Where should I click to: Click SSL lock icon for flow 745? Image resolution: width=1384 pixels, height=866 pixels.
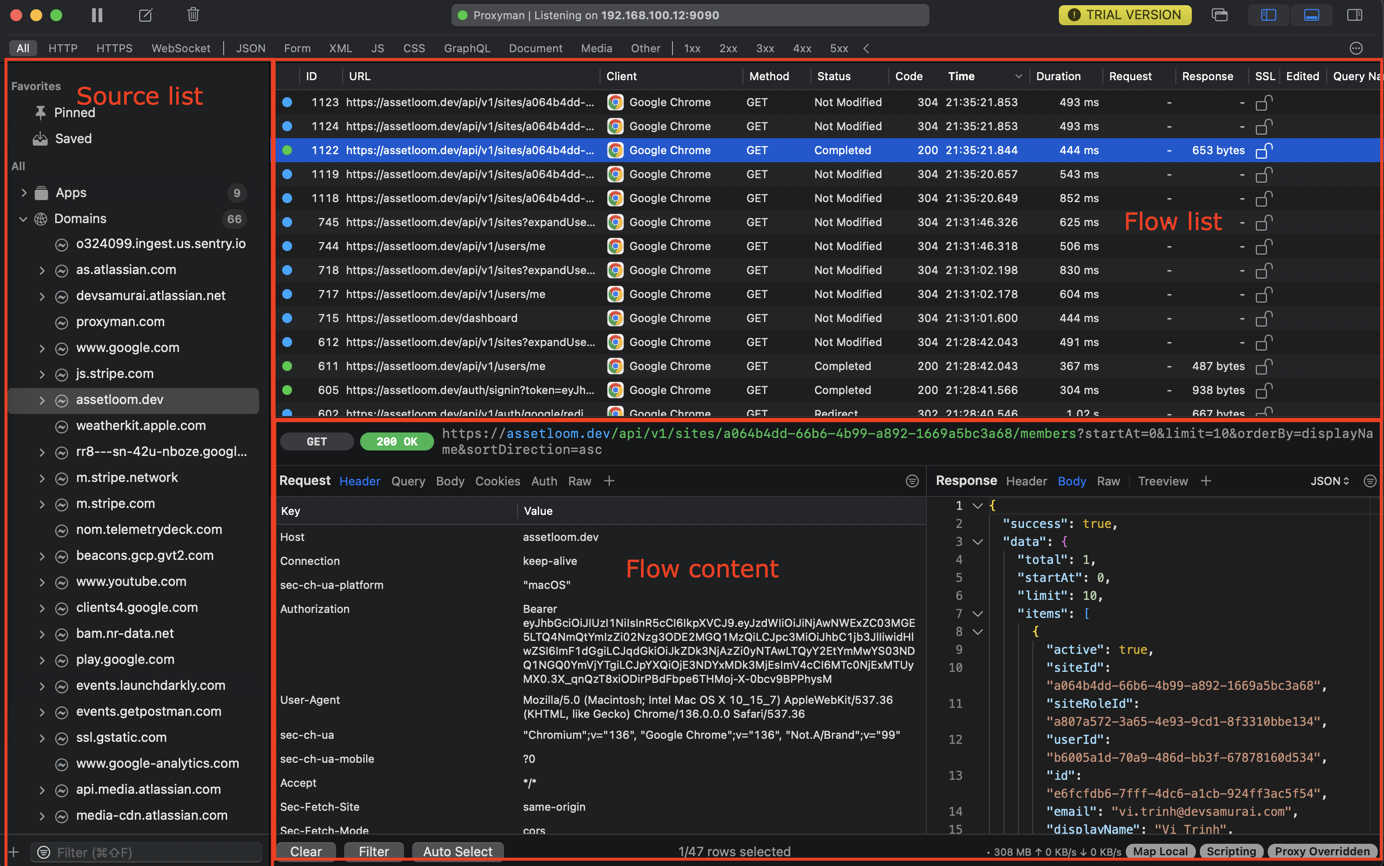tap(1264, 222)
